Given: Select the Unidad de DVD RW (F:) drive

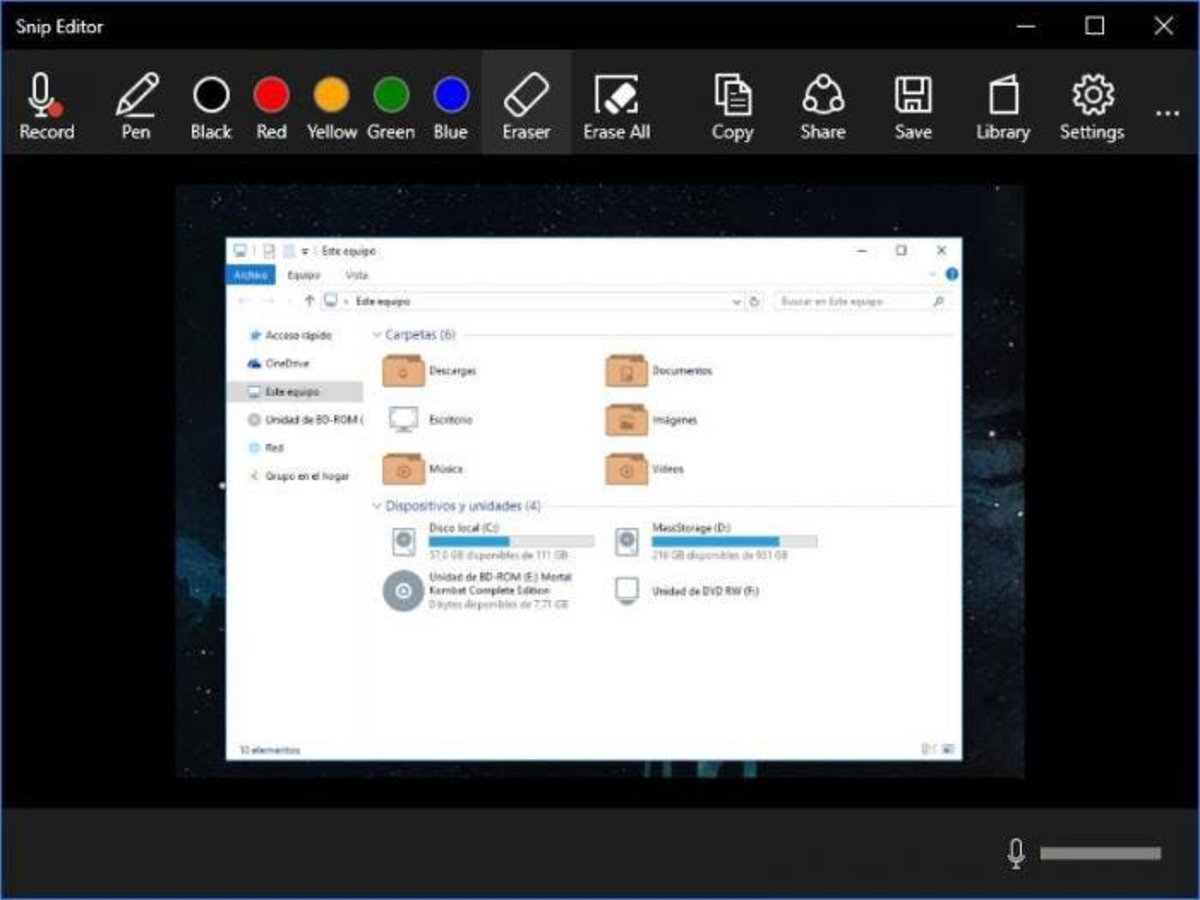Looking at the screenshot, I should pos(687,591).
